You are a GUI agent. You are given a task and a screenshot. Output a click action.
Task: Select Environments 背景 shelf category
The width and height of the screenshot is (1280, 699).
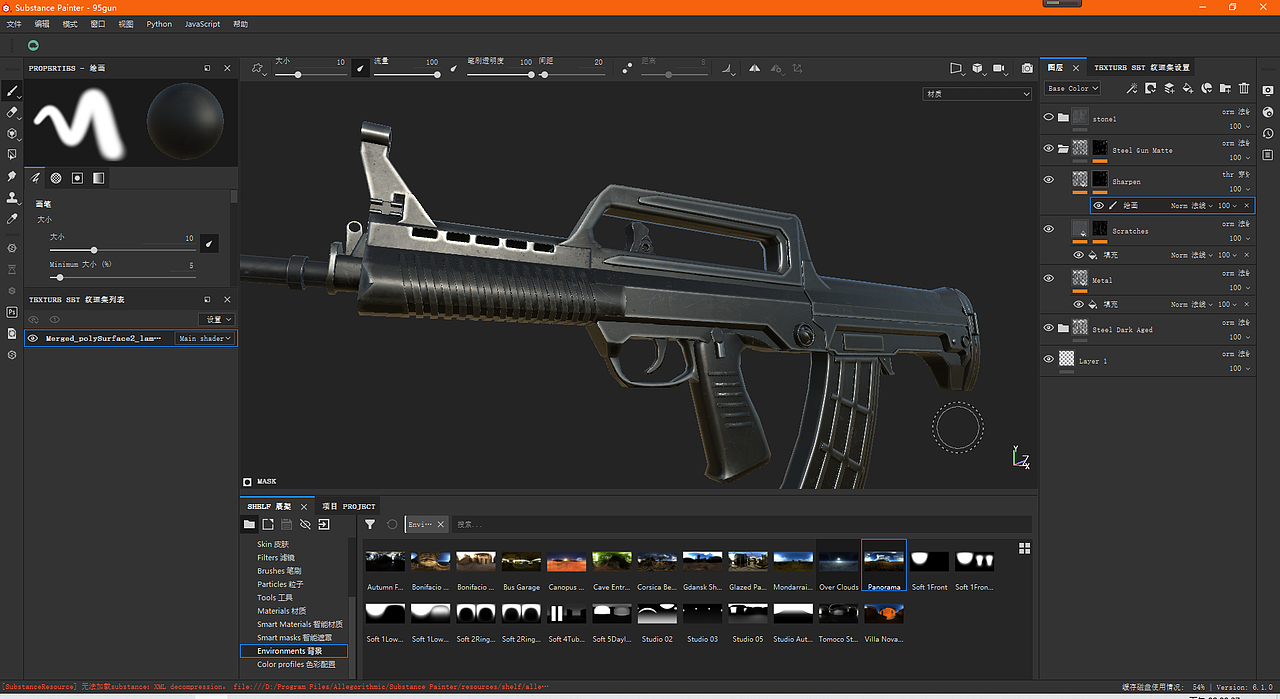pyautogui.click(x=294, y=651)
